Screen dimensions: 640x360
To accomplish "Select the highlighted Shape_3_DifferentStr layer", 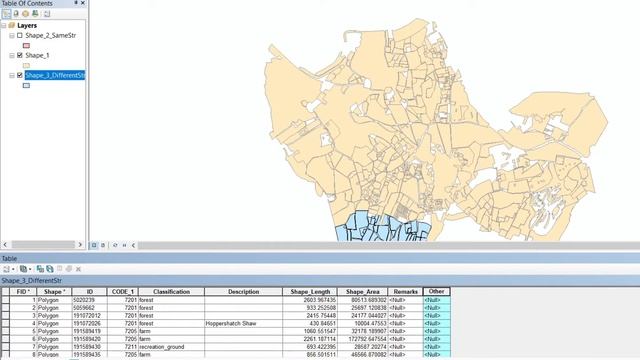I will [x=55, y=75].
